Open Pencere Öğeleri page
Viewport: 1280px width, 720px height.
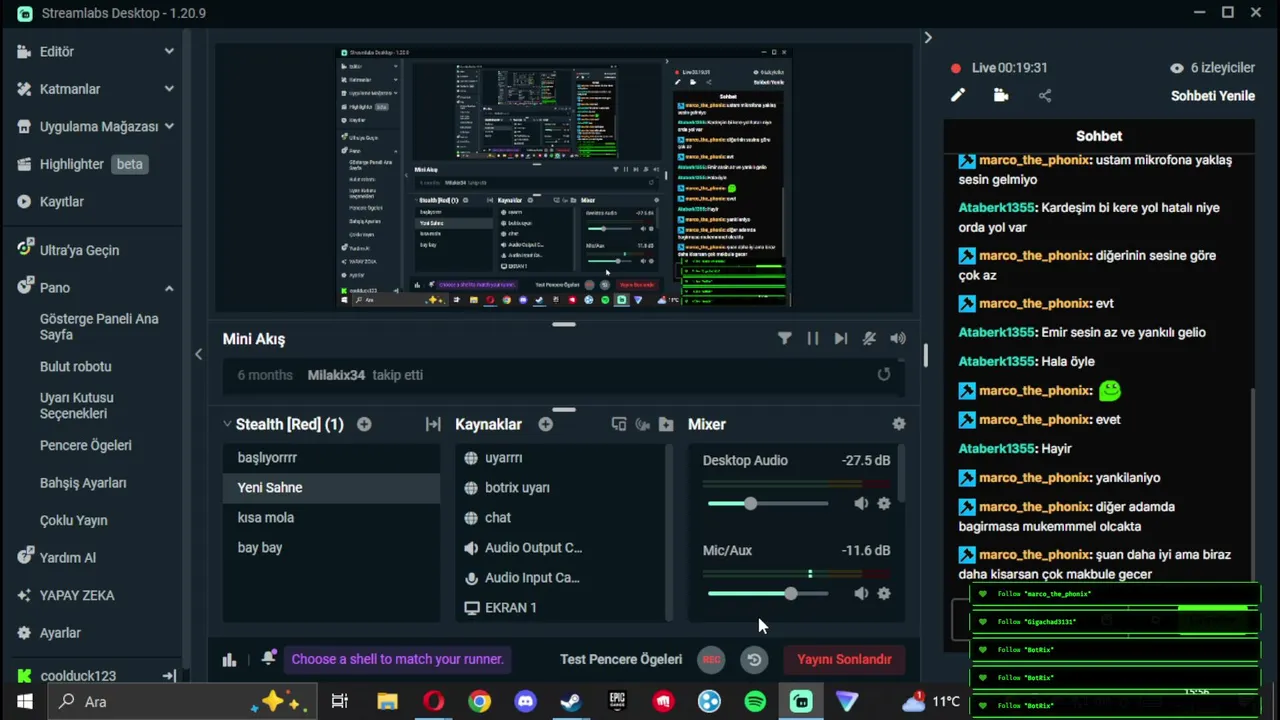pos(86,446)
